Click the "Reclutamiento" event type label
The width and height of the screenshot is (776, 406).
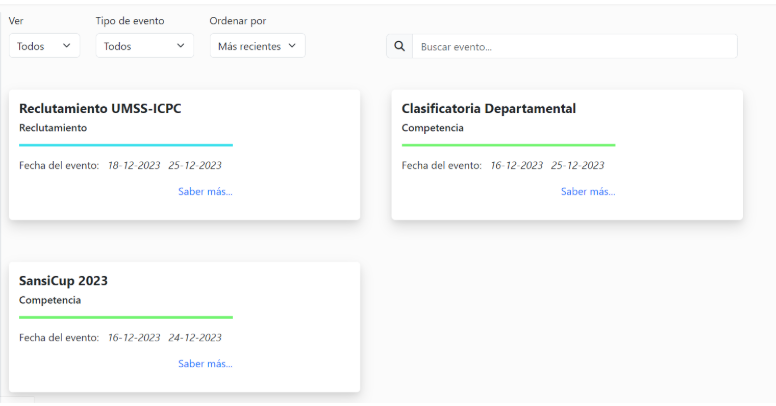point(53,128)
